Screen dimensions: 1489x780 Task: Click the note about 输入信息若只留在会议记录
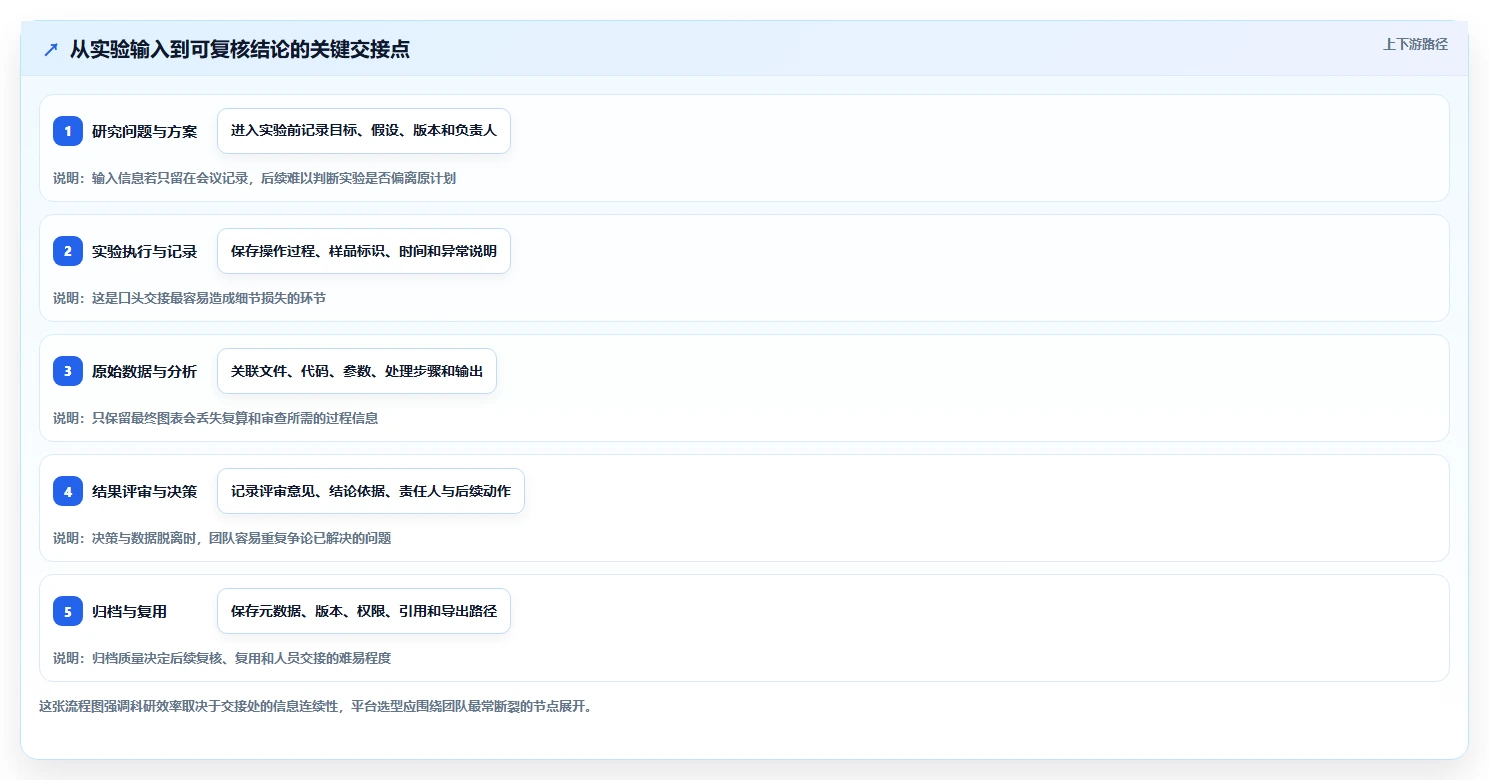255,178
